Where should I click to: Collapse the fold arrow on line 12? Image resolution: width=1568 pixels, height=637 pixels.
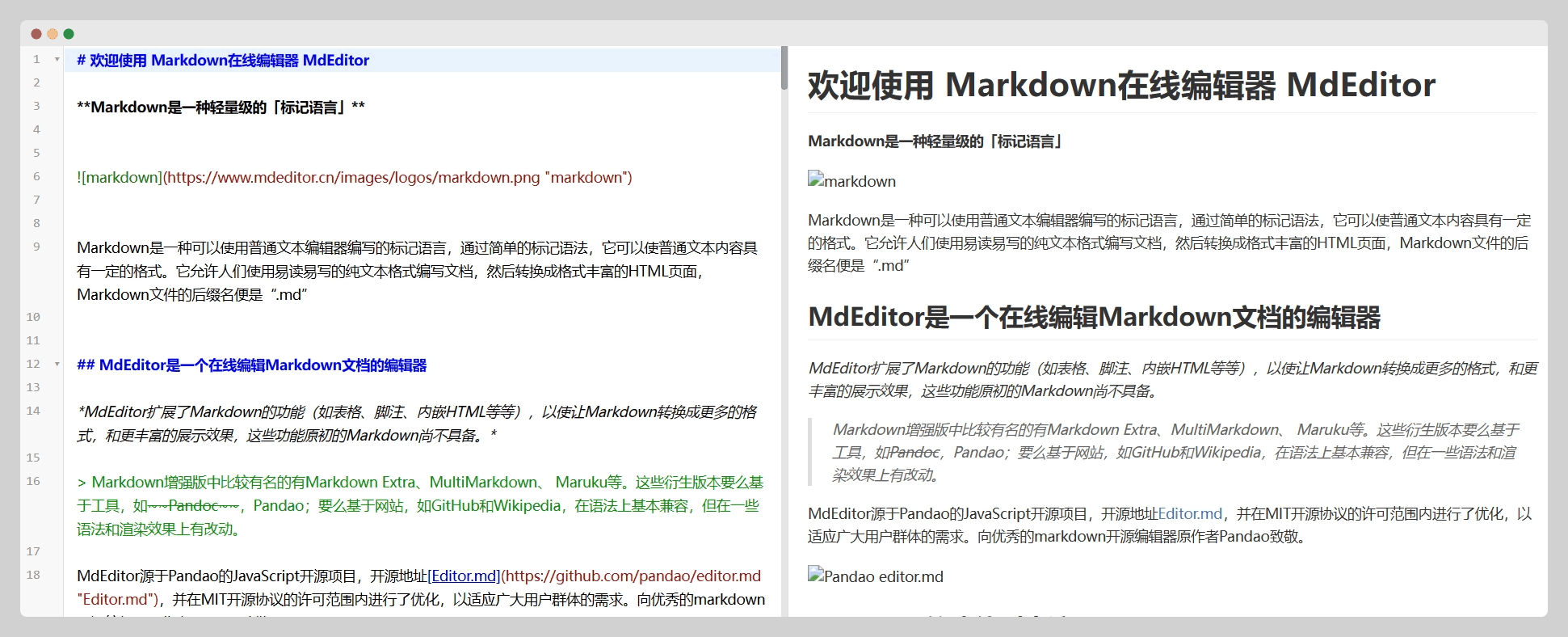pos(57,365)
